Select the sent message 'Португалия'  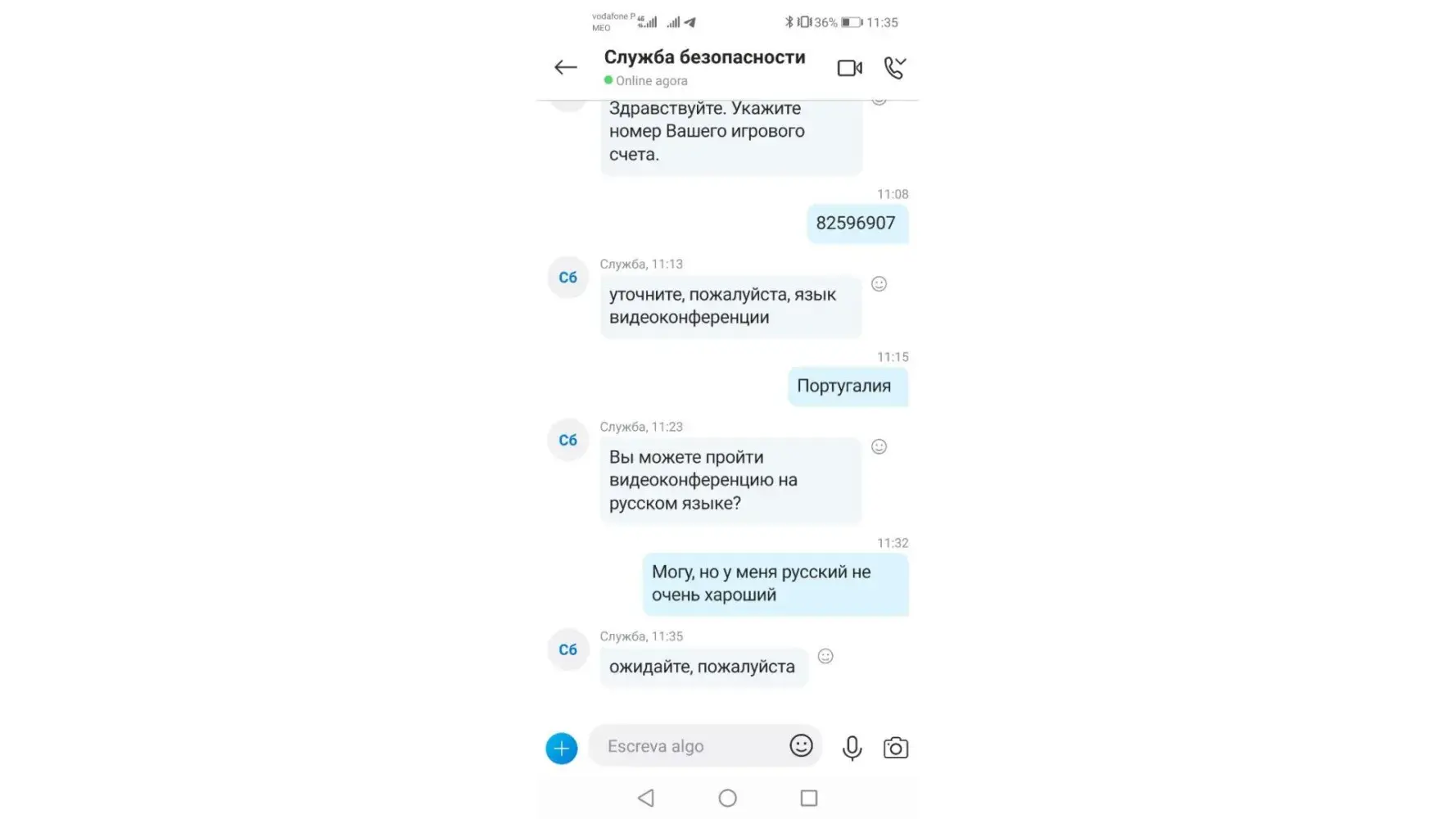click(x=848, y=387)
